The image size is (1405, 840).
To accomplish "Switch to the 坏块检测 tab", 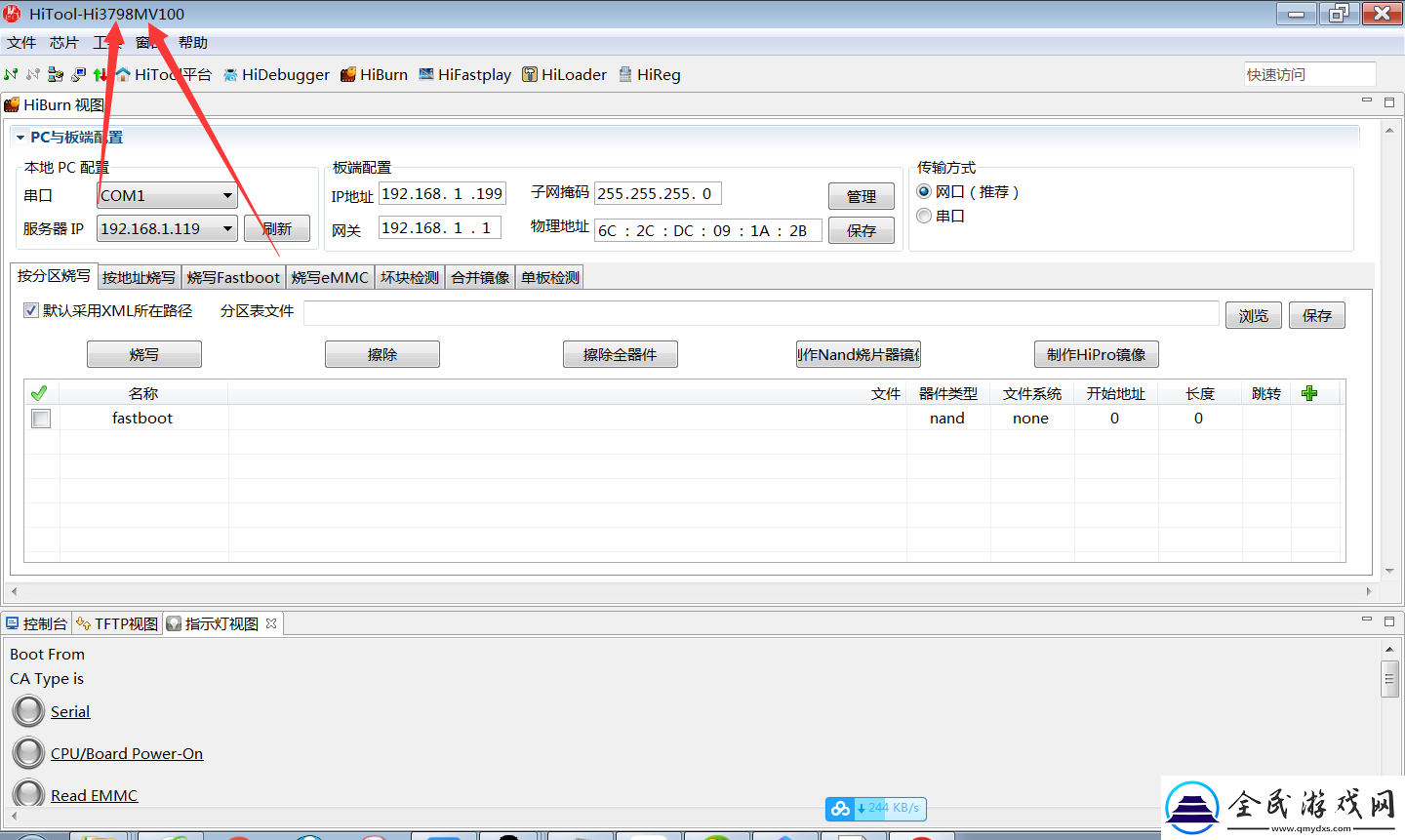I will pos(410,277).
